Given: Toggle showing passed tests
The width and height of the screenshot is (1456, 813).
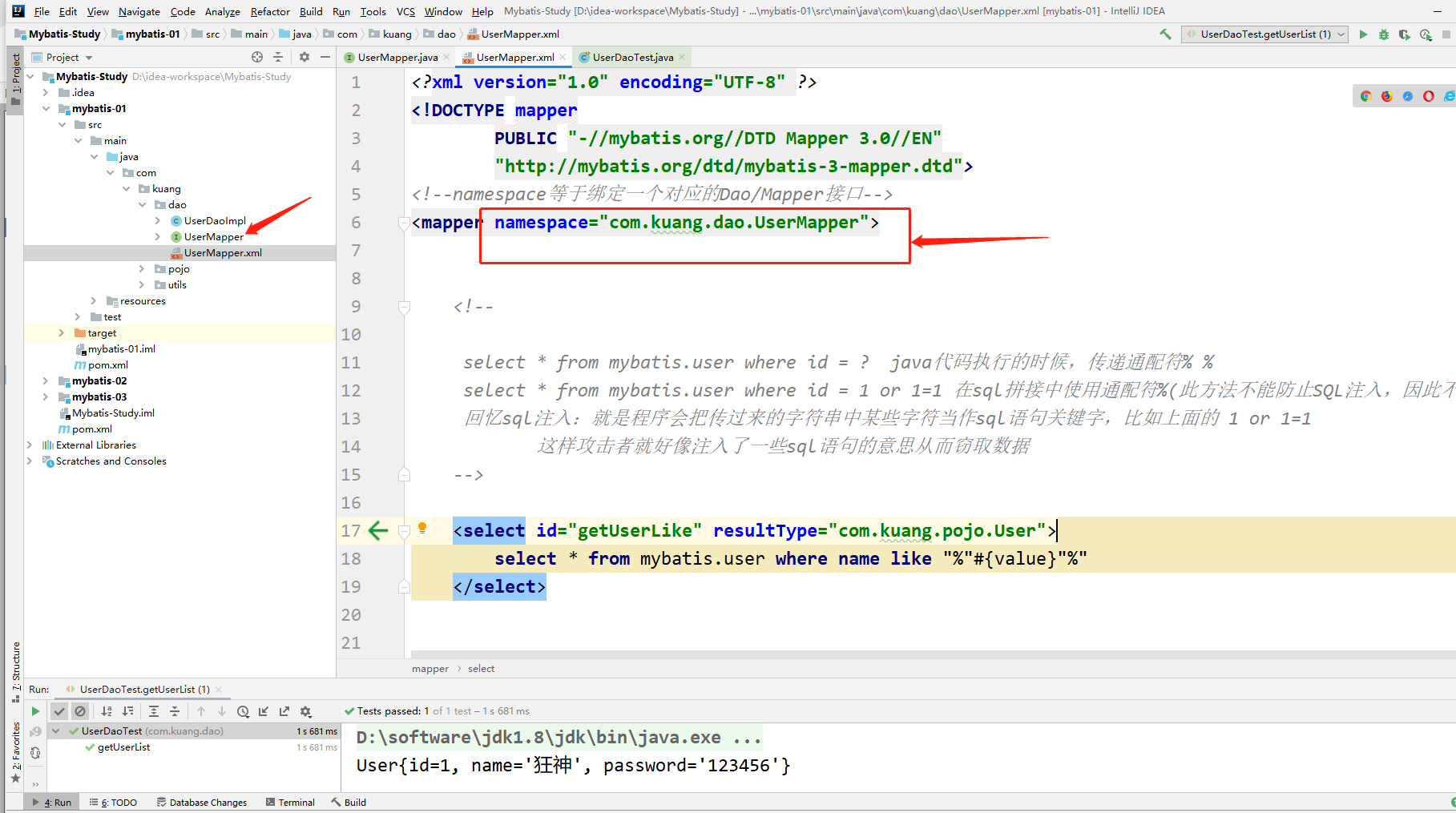Looking at the screenshot, I should tap(59, 711).
